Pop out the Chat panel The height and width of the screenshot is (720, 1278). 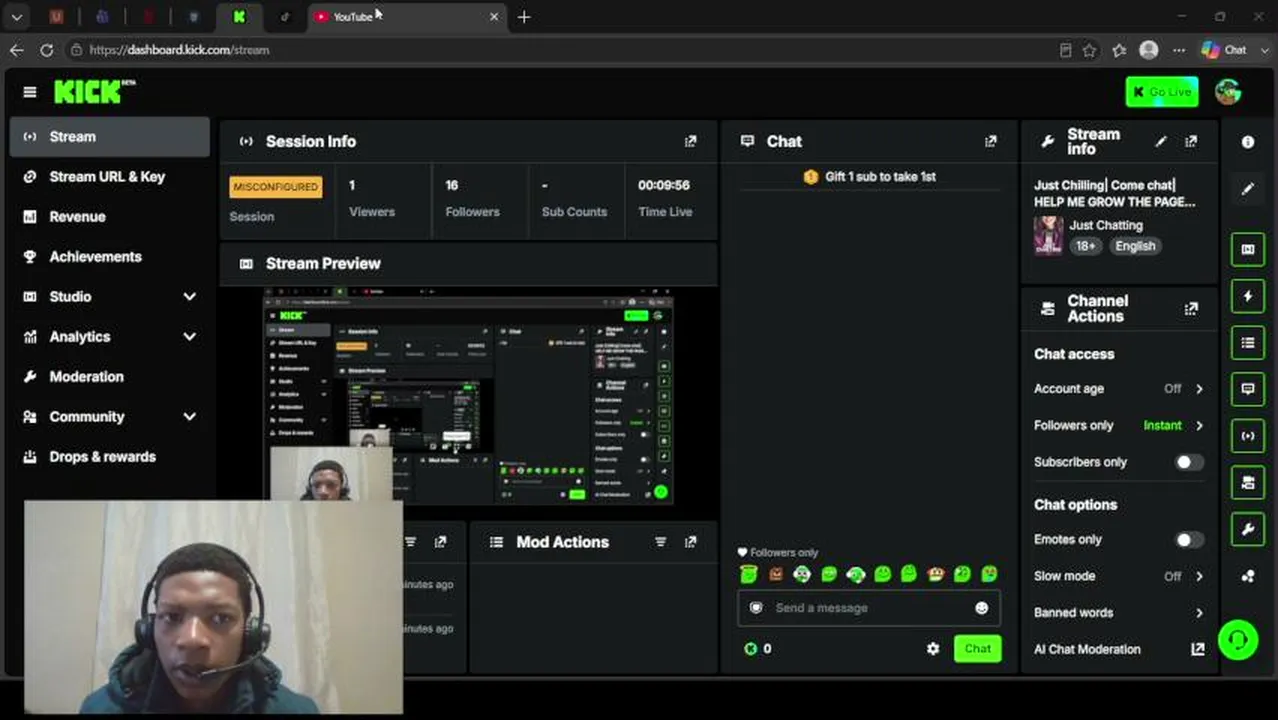tap(990, 142)
